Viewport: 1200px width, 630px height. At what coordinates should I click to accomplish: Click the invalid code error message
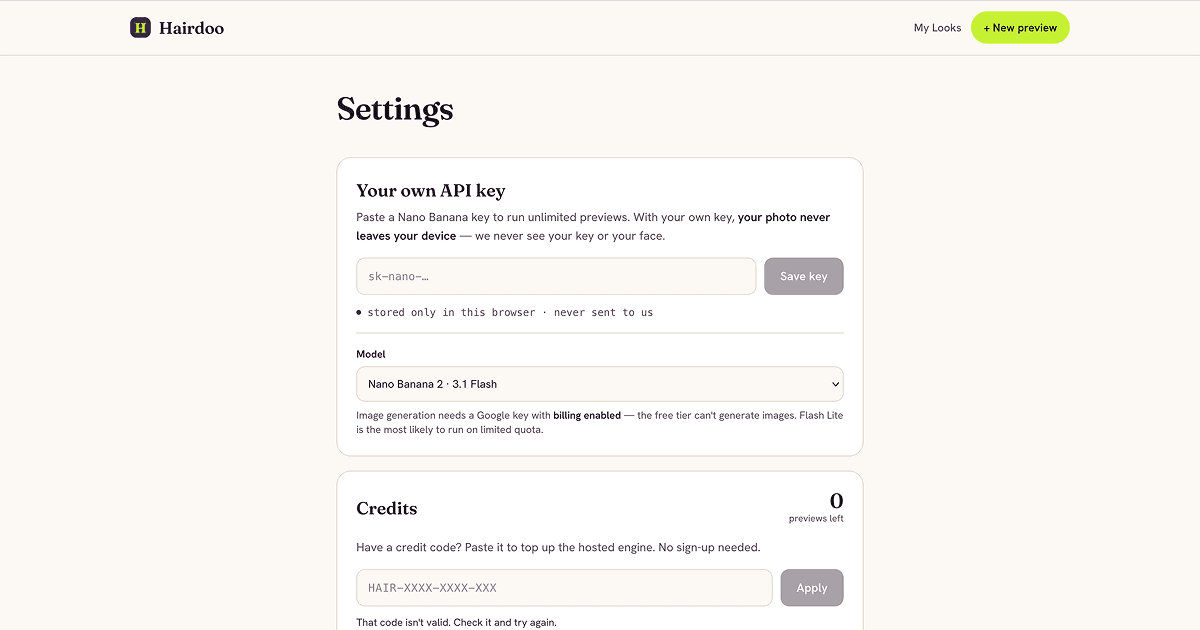point(456,622)
